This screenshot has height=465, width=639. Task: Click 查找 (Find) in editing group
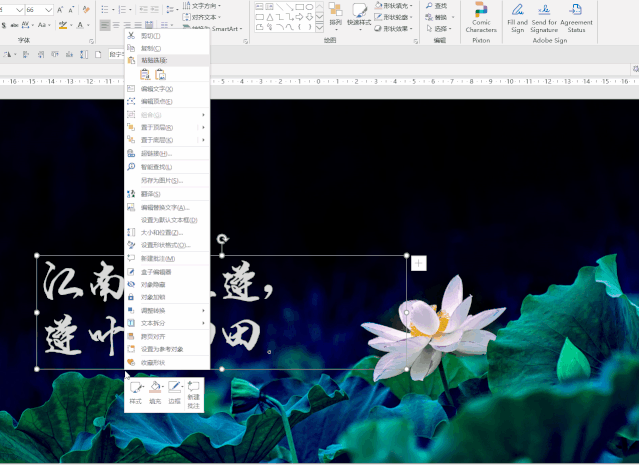click(436, 6)
